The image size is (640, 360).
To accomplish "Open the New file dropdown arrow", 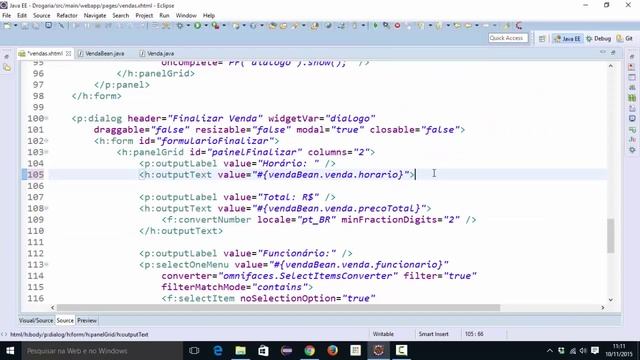I will click(16, 26).
